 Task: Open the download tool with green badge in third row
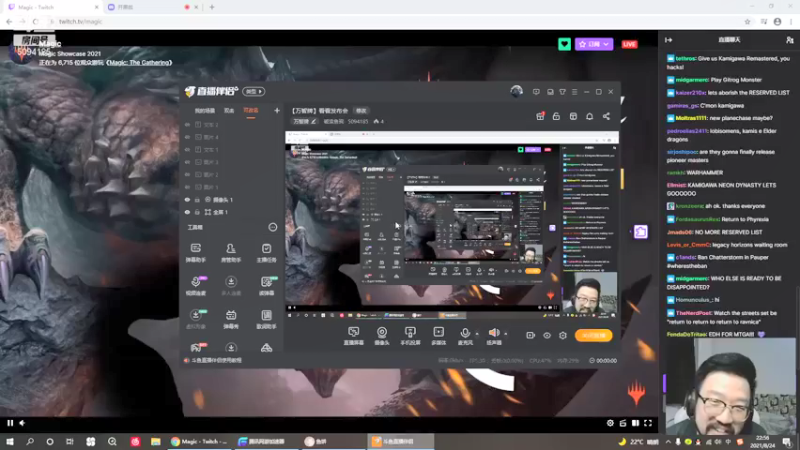(x=196, y=319)
